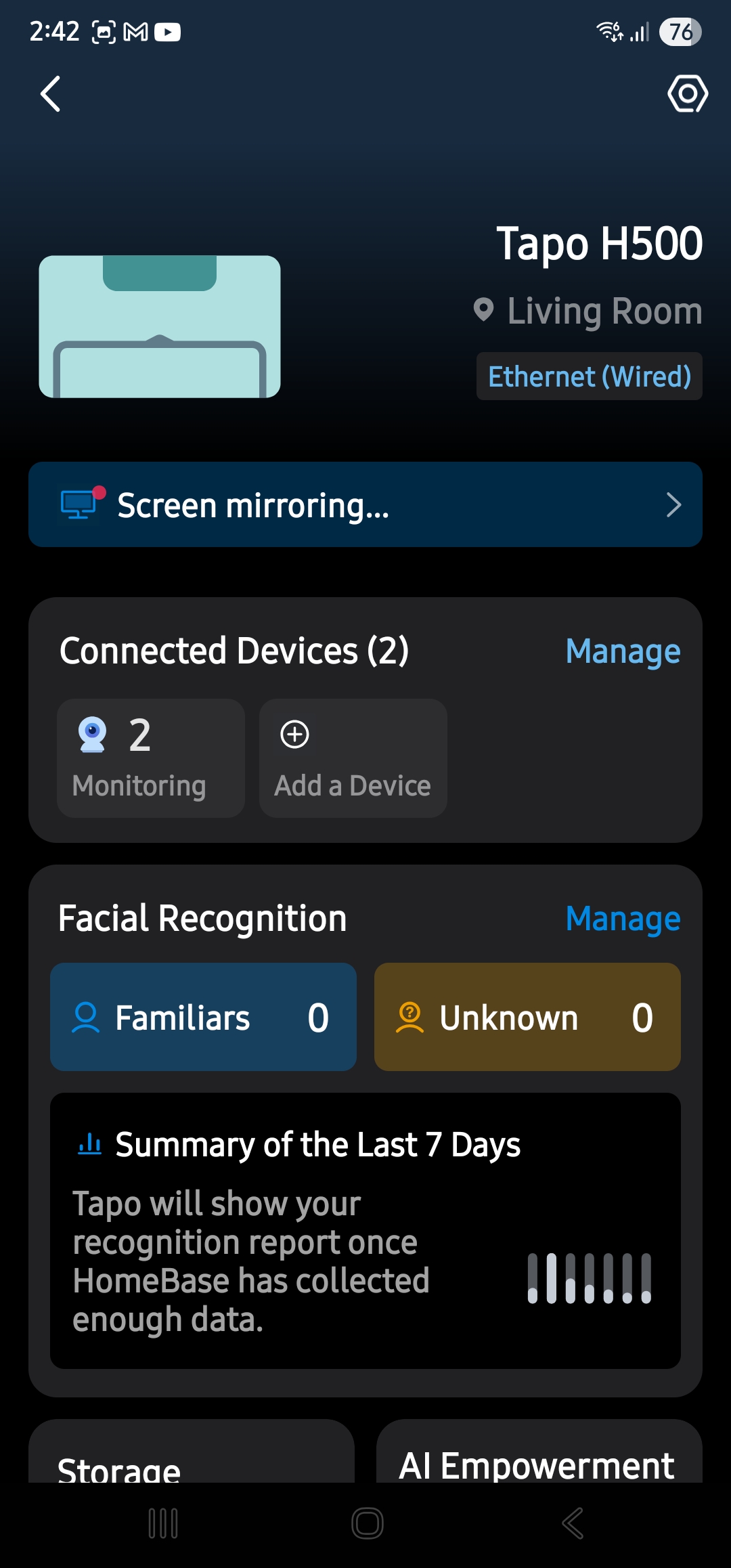This screenshot has height=1568, width=731.
Task: Open device settings hexagon icon
Action: [x=687, y=93]
